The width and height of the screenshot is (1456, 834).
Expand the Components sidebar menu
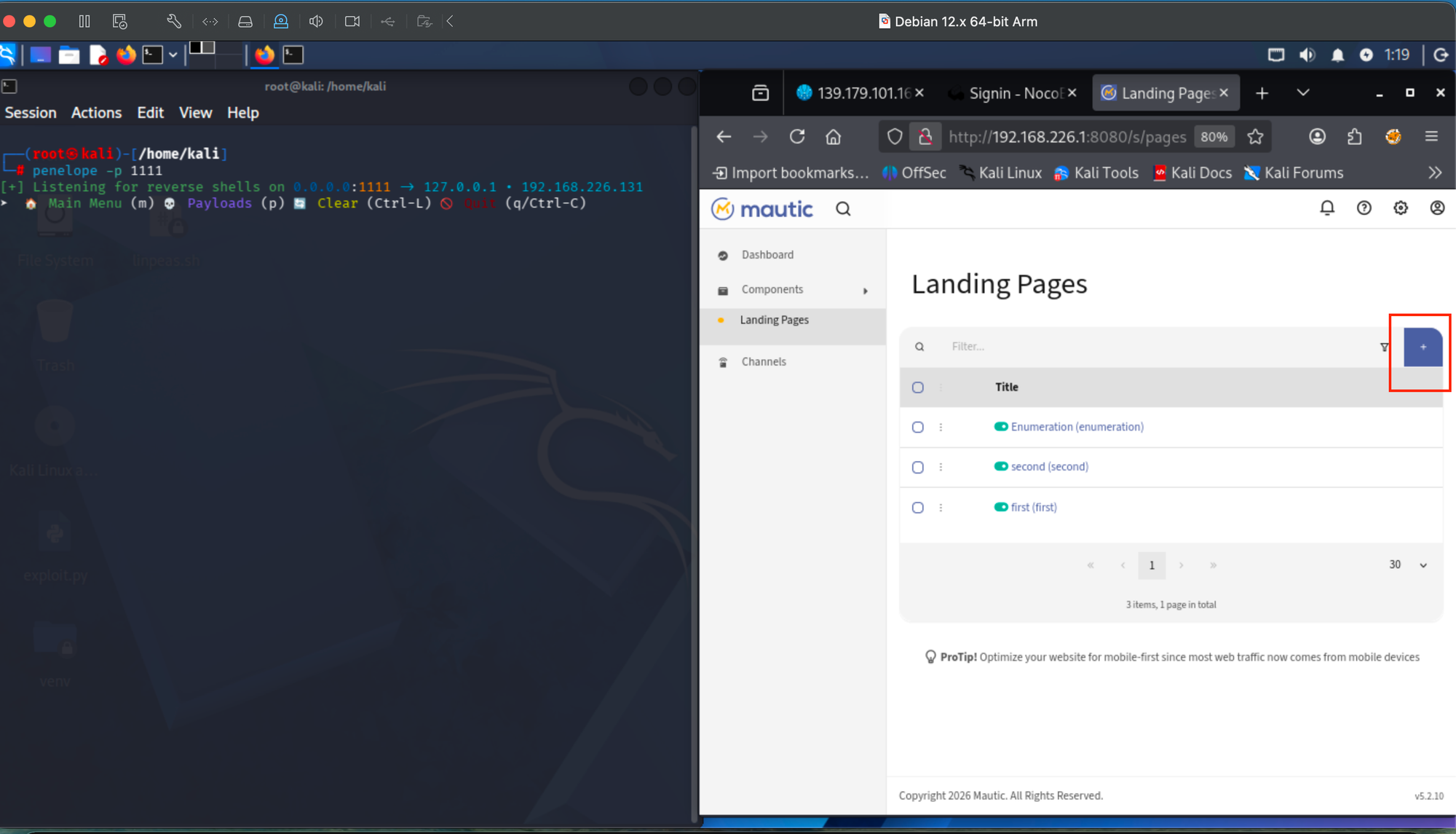(x=794, y=290)
